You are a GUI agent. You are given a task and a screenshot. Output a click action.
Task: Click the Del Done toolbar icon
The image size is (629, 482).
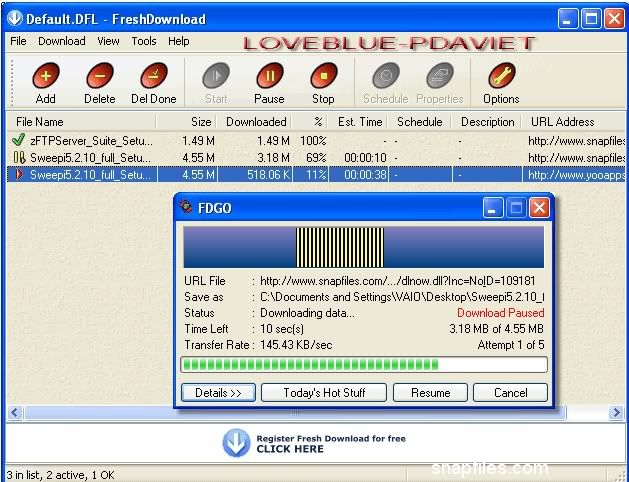pos(154,76)
